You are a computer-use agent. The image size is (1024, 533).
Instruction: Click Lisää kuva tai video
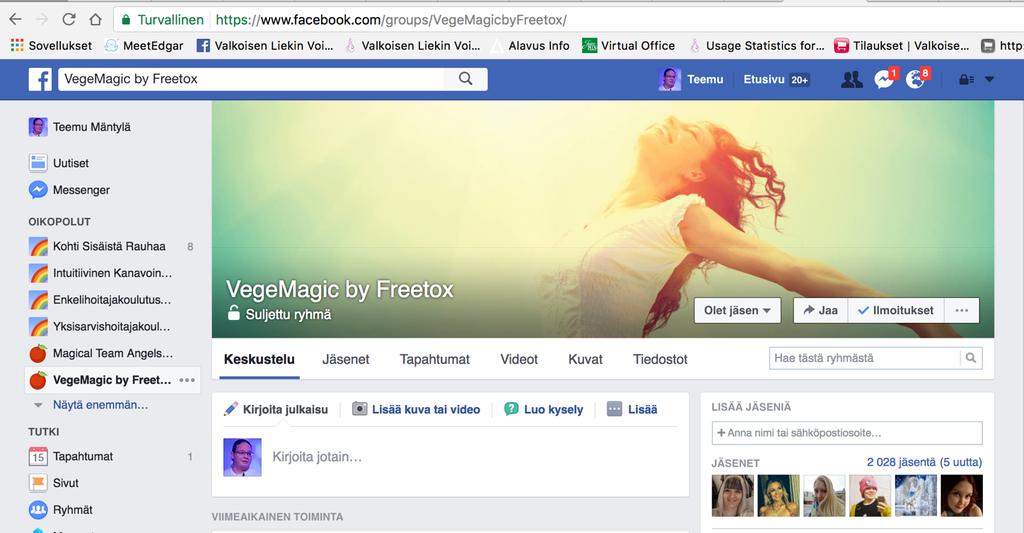[x=416, y=410]
